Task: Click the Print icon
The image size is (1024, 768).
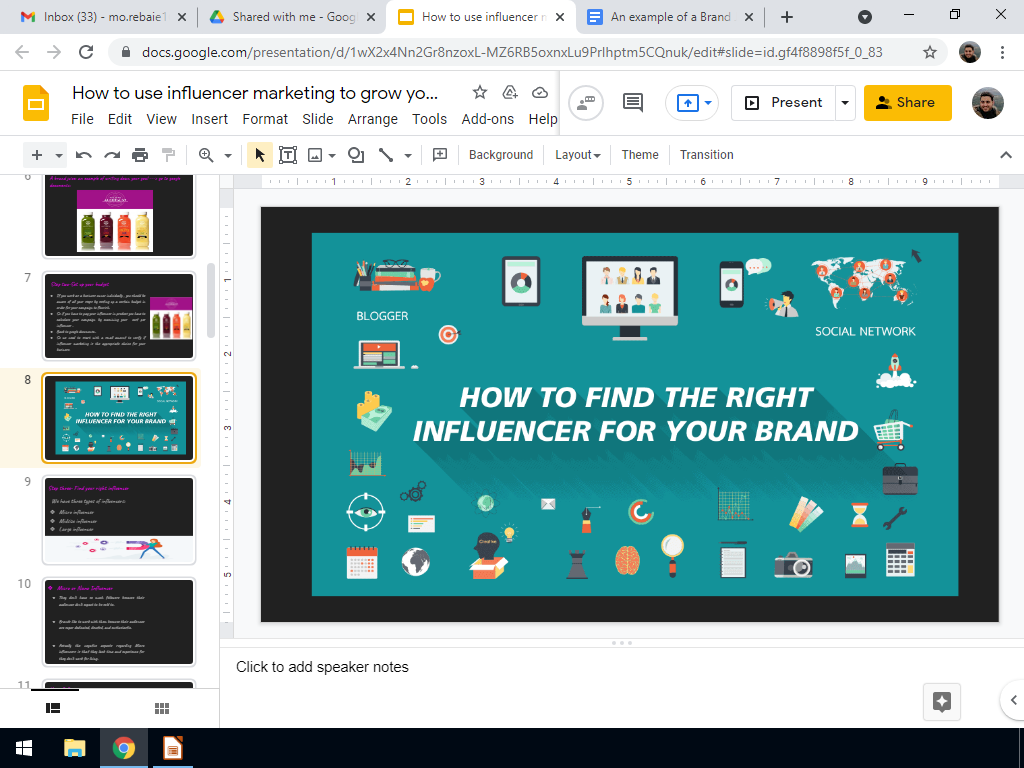Action: 140,155
